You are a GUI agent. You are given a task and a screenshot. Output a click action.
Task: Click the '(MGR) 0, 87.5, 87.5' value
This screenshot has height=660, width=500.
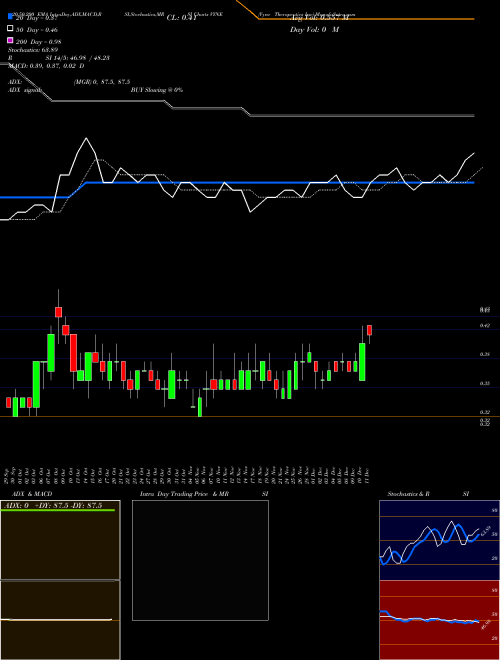coord(102,82)
